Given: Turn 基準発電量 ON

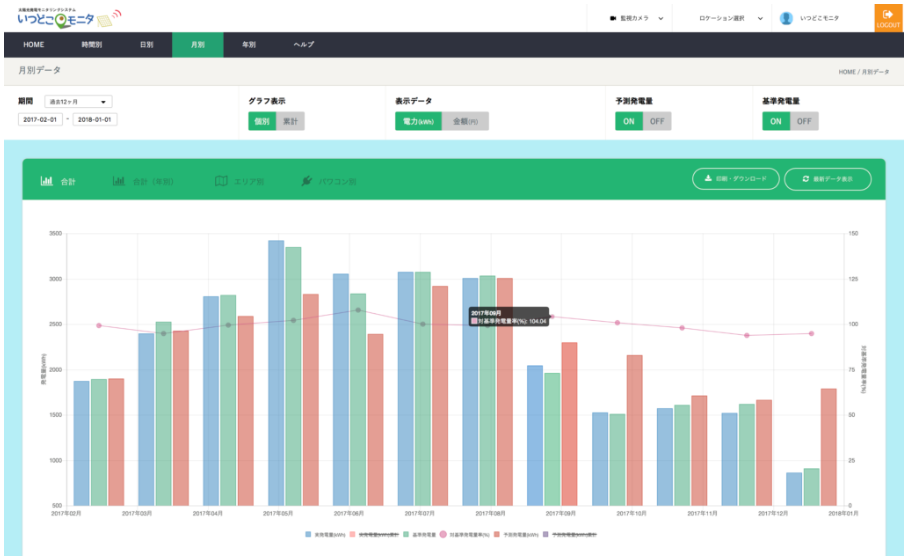Looking at the screenshot, I should point(776,121).
